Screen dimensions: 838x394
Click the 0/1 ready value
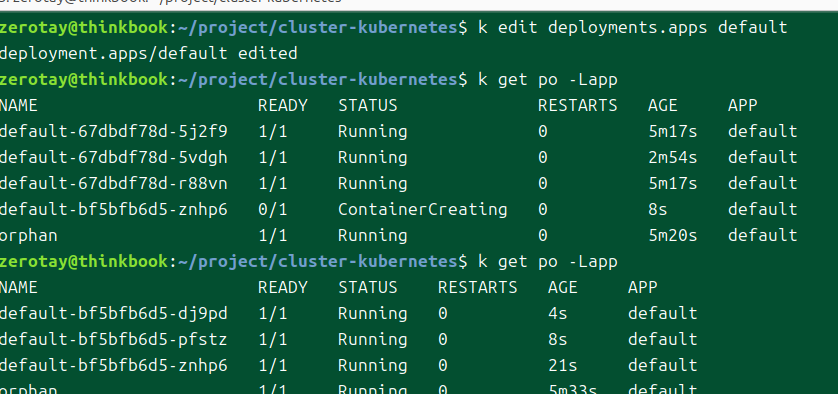pyautogui.click(x=273, y=210)
